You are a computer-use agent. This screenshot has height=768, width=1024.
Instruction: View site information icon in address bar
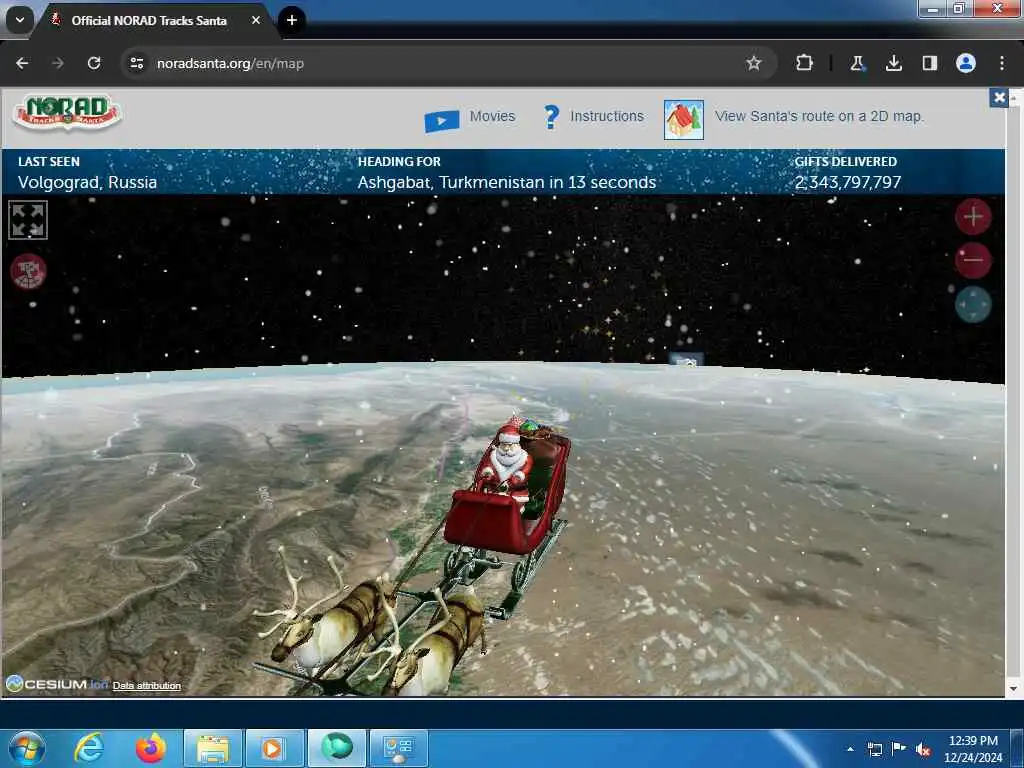pyautogui.click(x=136, y=63)
